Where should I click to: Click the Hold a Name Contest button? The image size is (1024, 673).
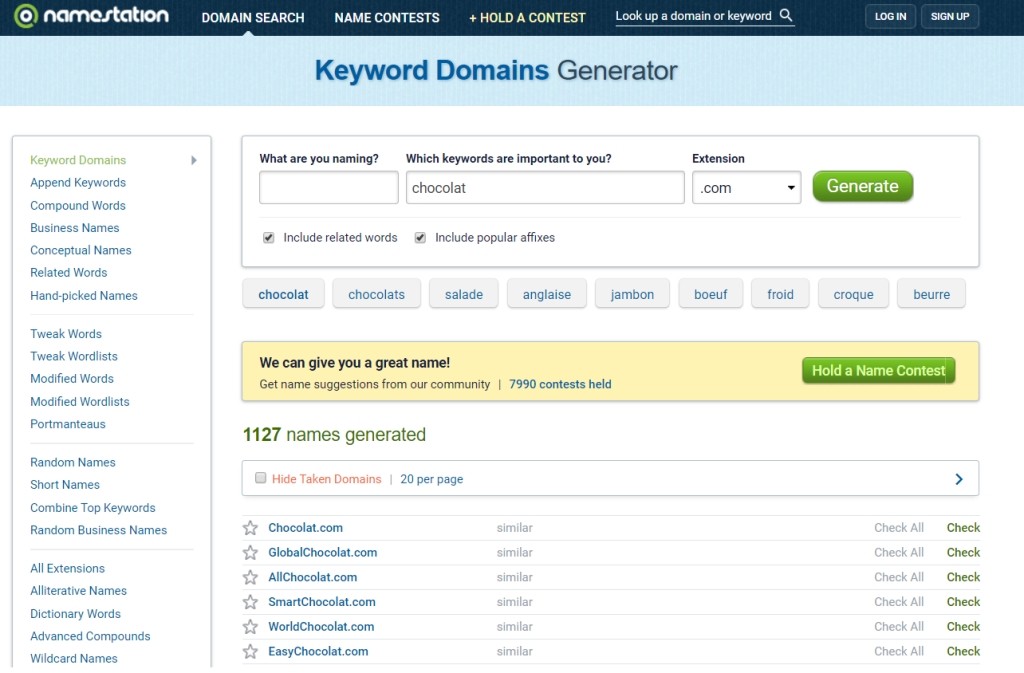pyautogui.click(x=878, y=371)
